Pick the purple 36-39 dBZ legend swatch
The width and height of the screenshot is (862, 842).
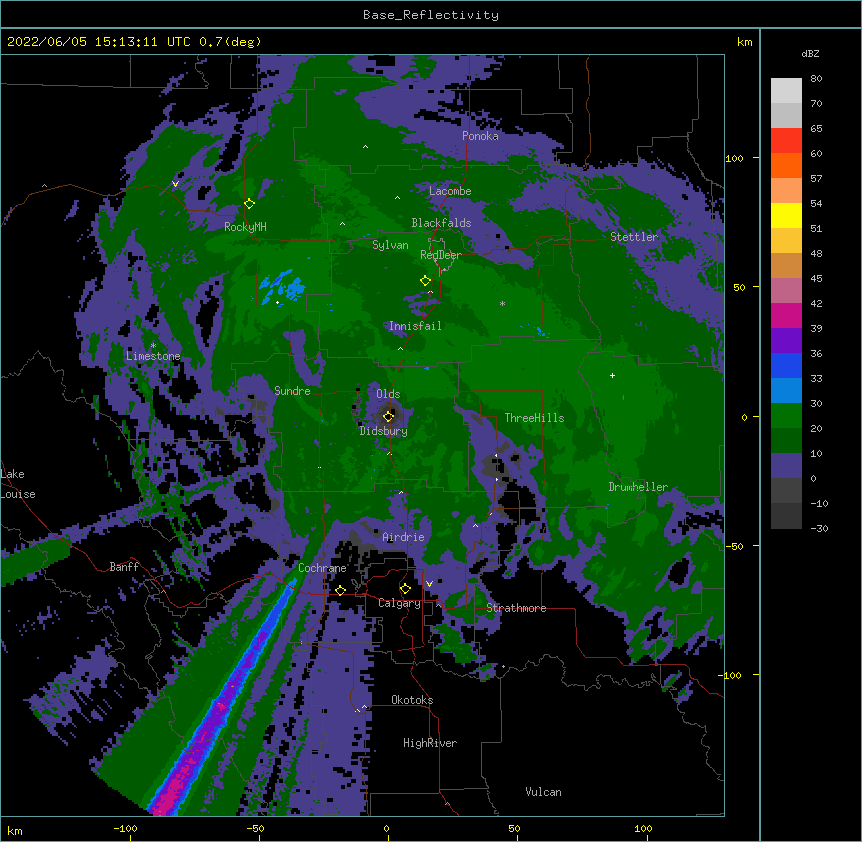pos(786,340)
